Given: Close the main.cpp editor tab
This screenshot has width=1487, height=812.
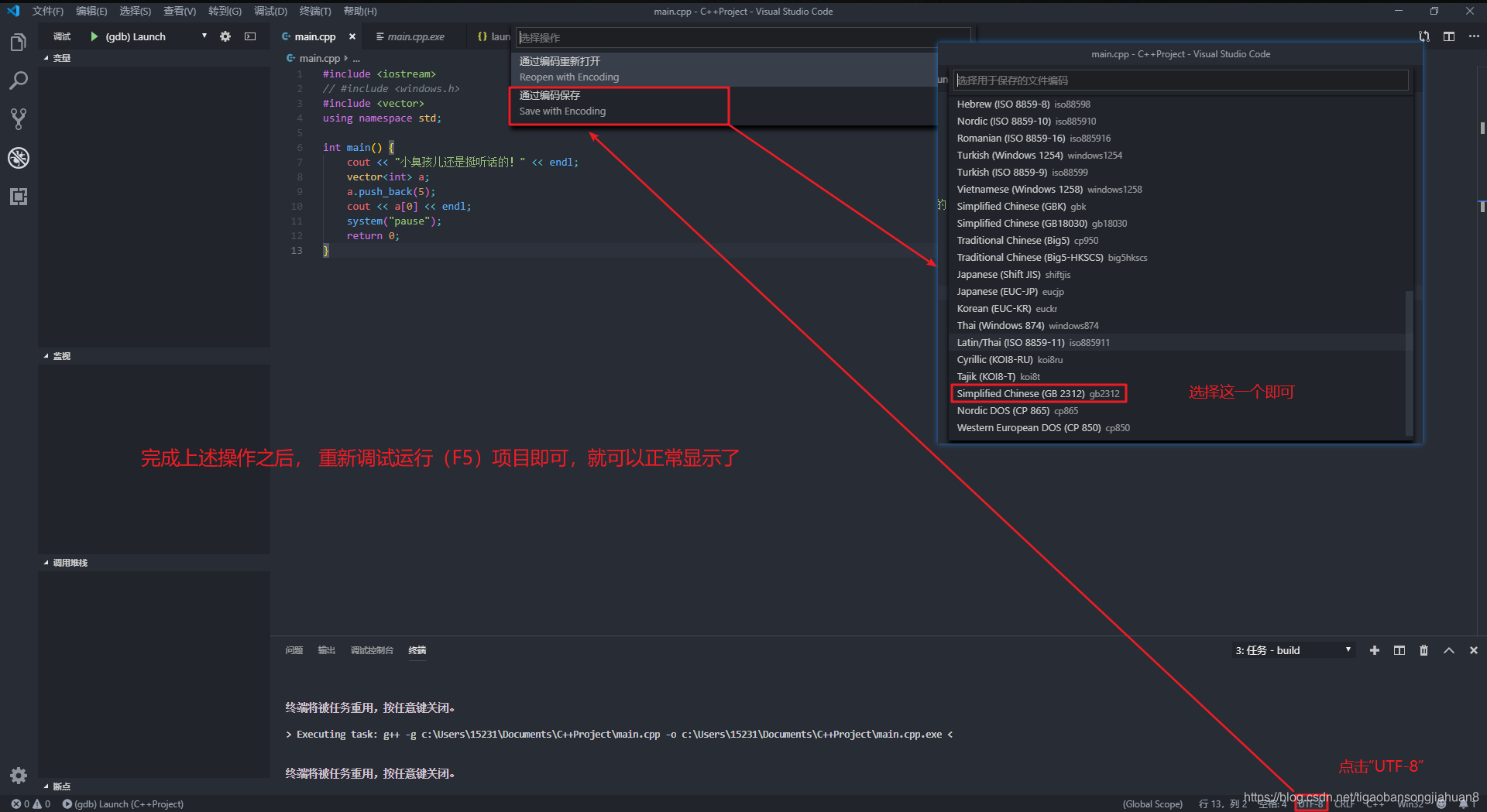Looking at the screenshot, I should [x=352, y=36].
